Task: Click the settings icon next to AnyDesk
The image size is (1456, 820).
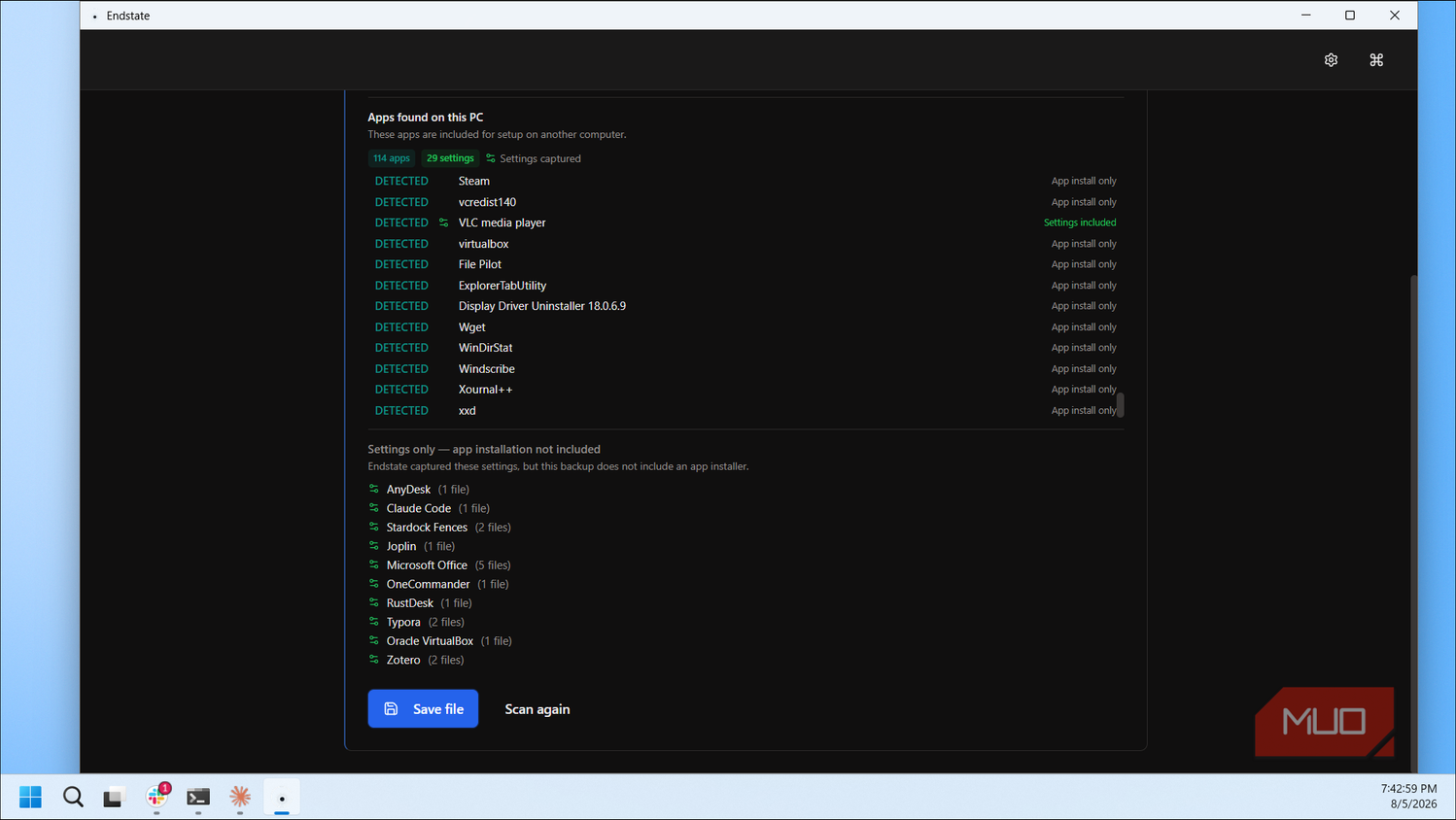Action: point(374,489)
